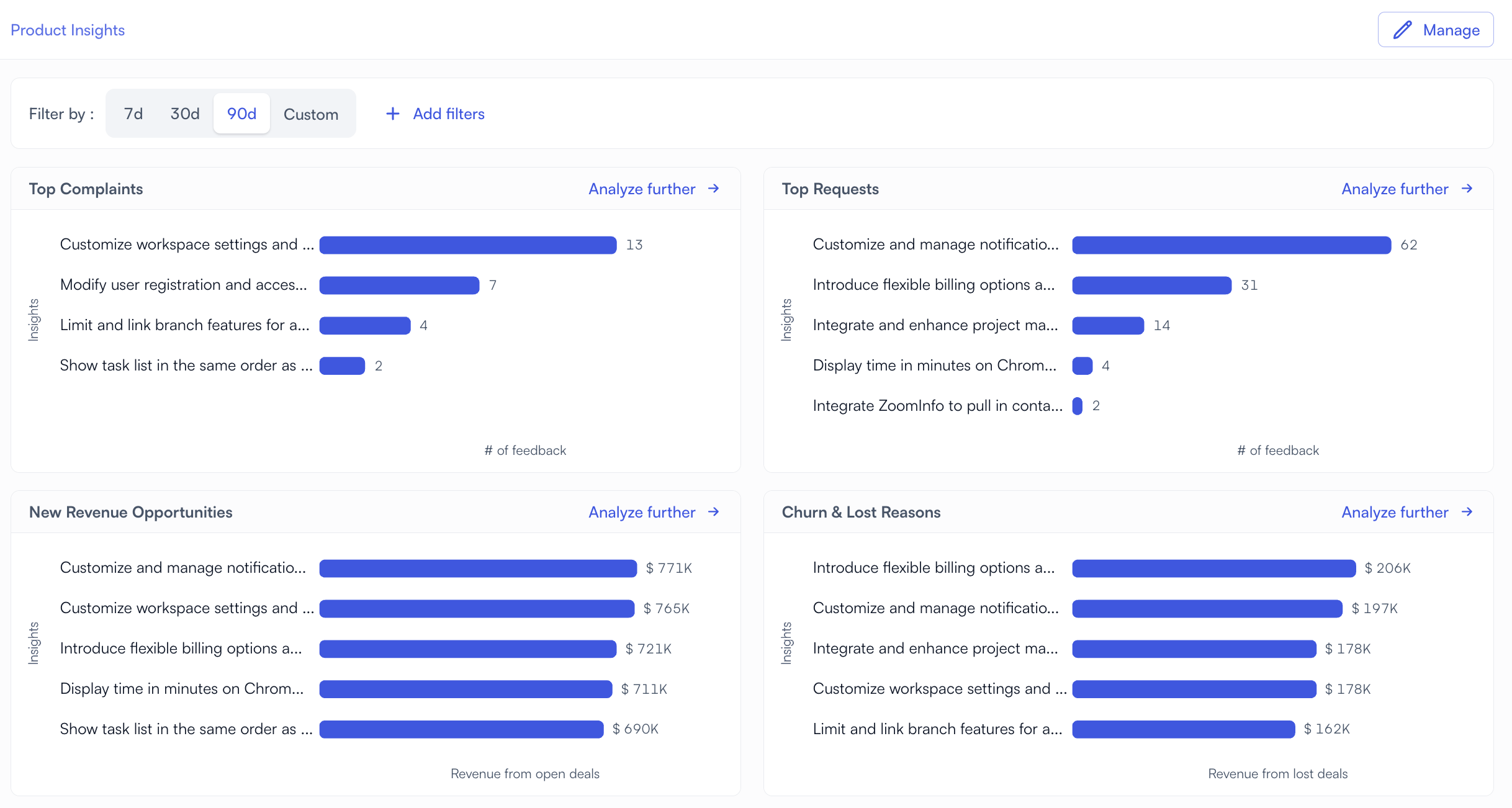Click the arrow icon in Churn & Lost Reasons header
Screen dimensions: 1512x808
coord(1467,512)
